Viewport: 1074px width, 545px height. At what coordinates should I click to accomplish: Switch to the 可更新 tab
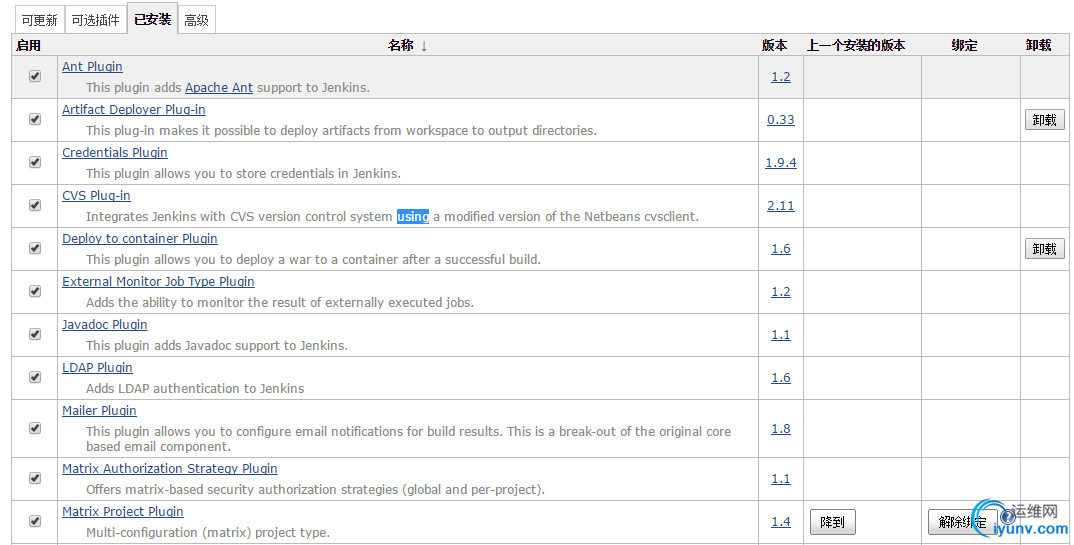point(39,21)
